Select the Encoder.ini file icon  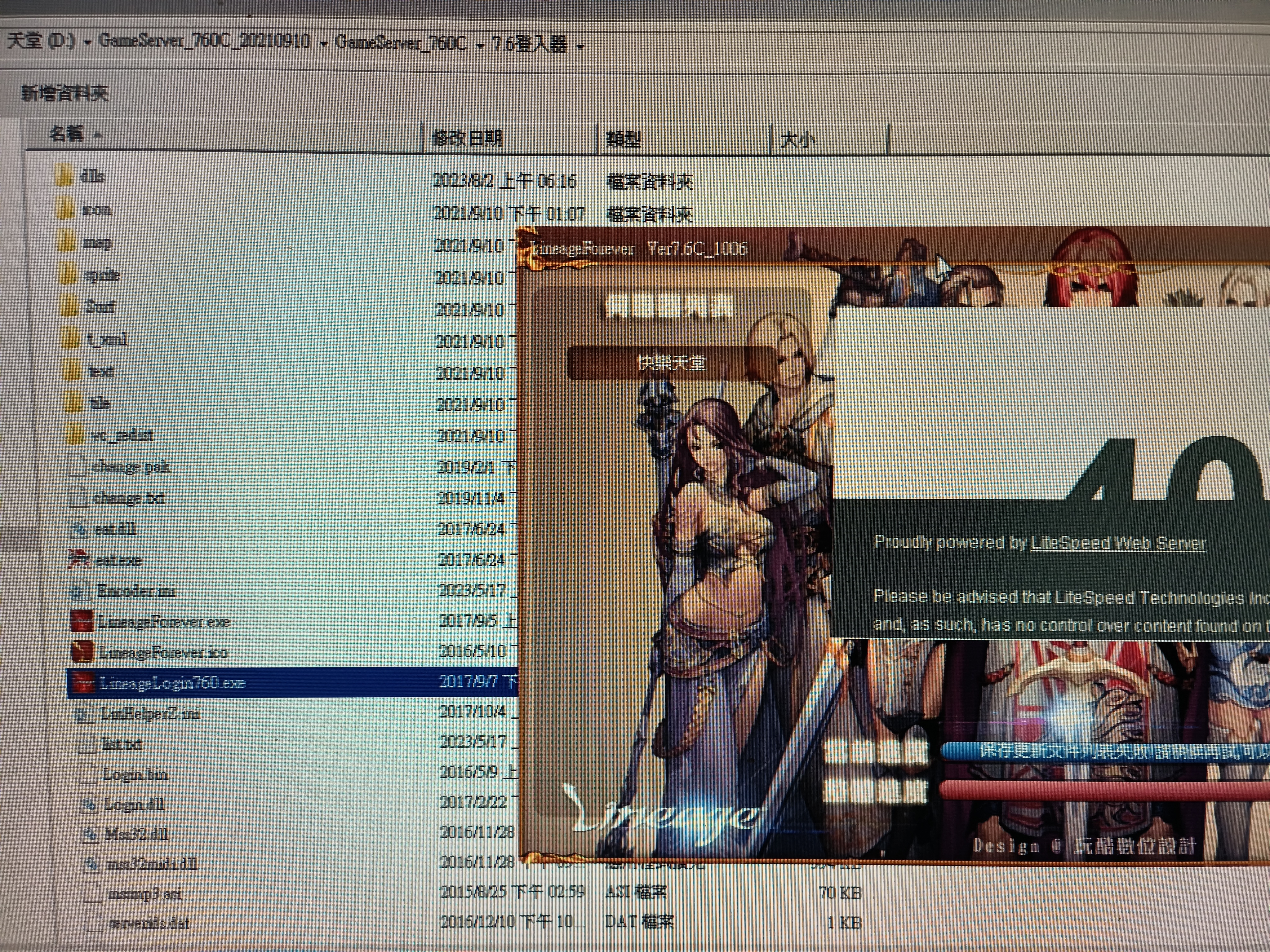[x=80, y=590]
